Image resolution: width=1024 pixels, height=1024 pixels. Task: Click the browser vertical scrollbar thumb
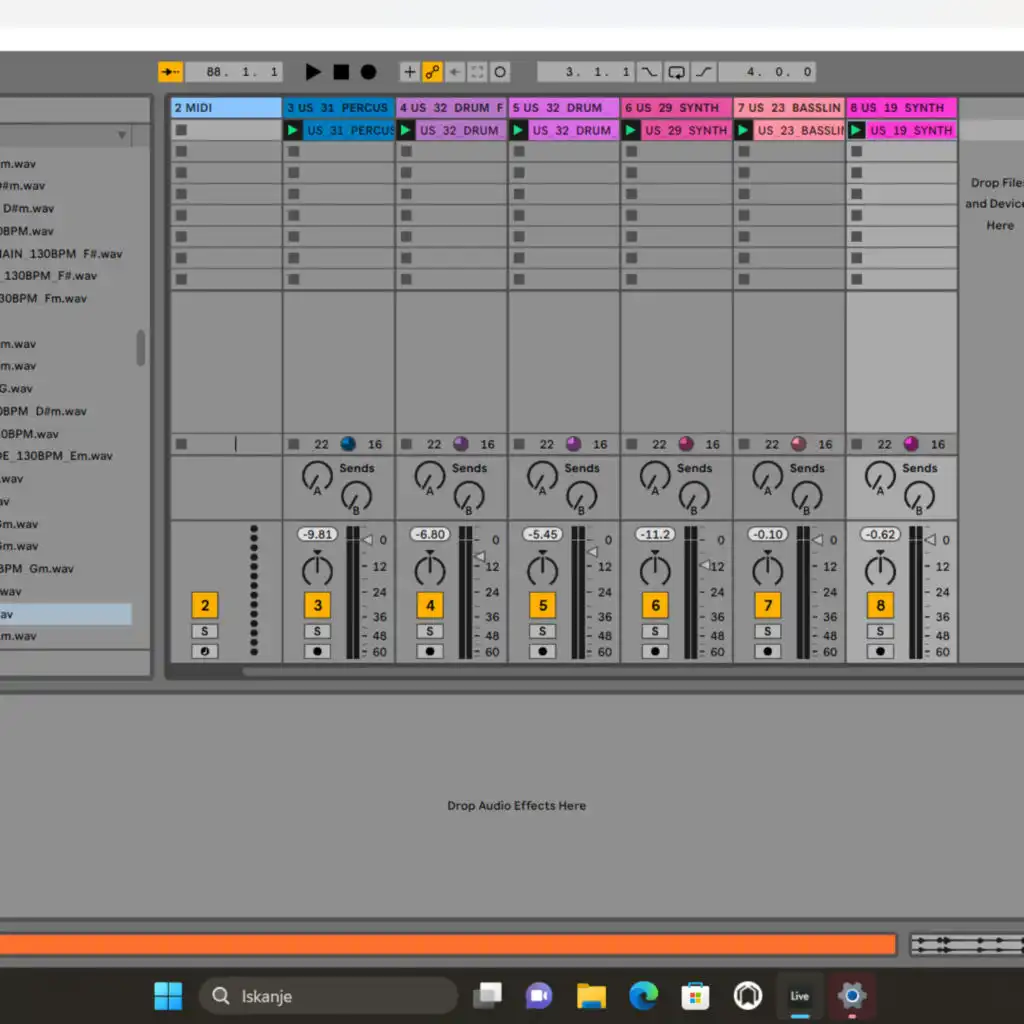[x=140, y=348]
